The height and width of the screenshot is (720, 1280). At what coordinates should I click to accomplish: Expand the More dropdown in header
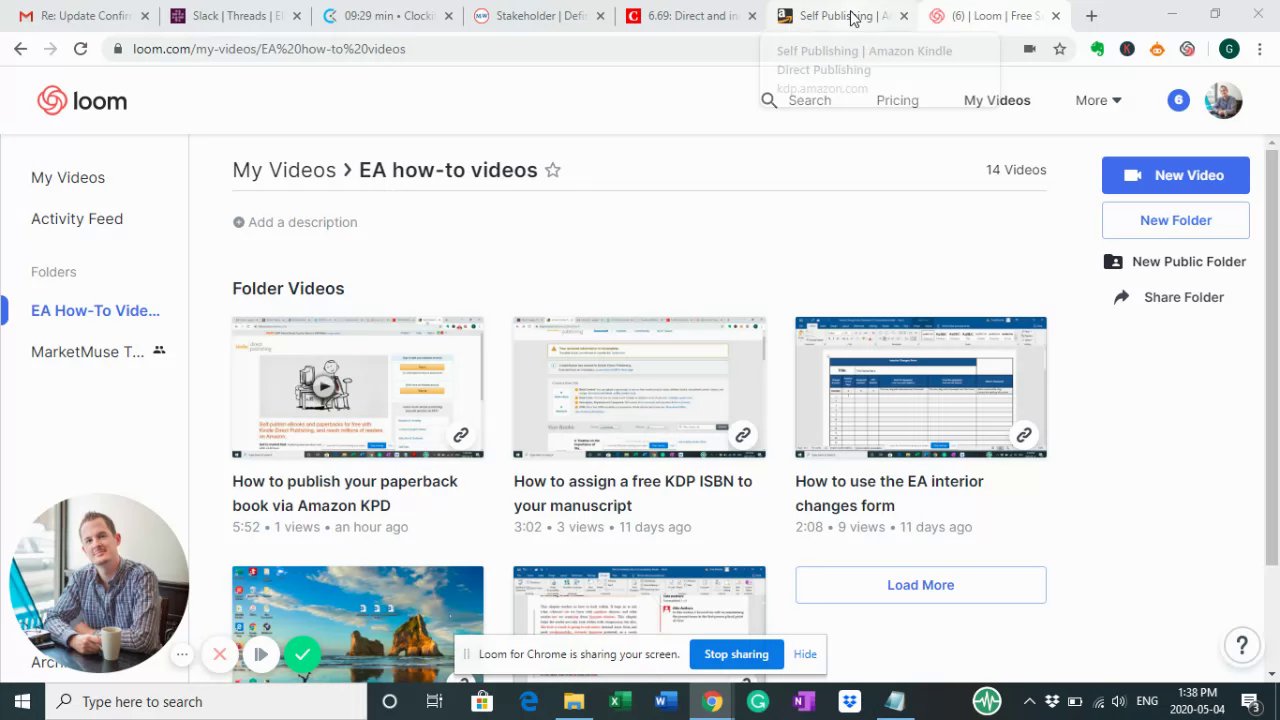pos(1098,100)
